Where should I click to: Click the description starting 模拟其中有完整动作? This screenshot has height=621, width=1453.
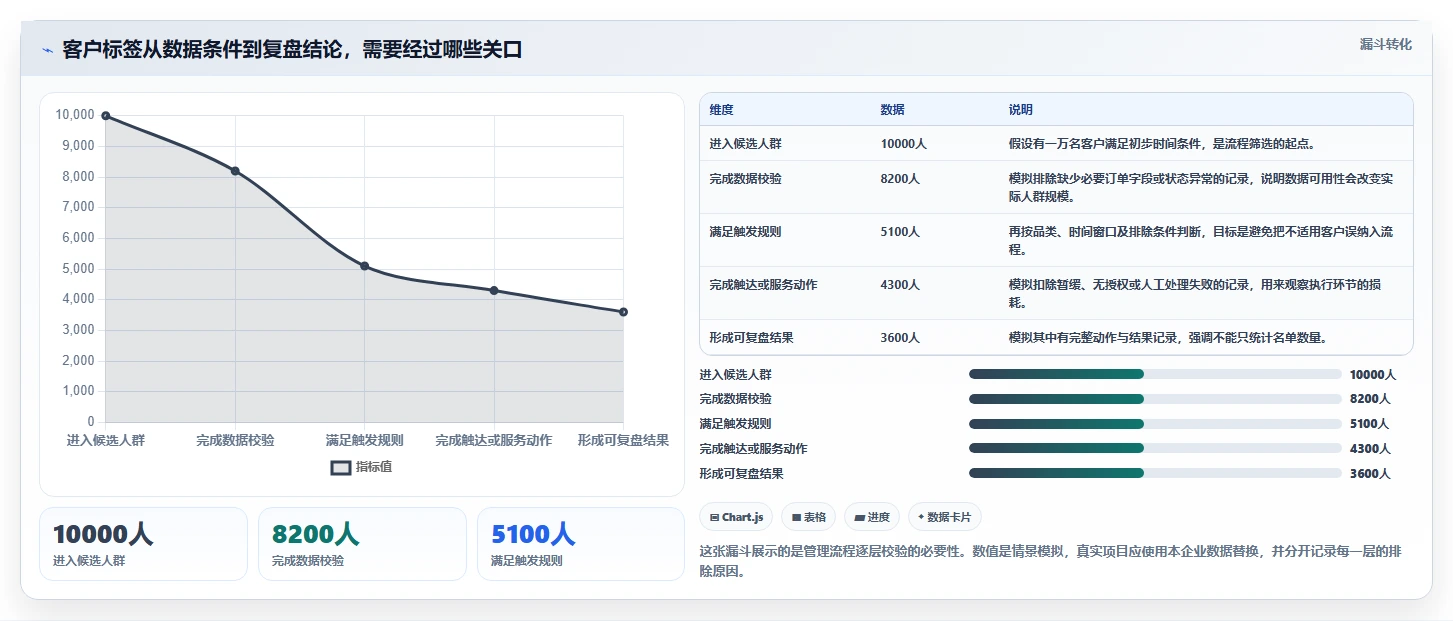tap(1168, 338)
